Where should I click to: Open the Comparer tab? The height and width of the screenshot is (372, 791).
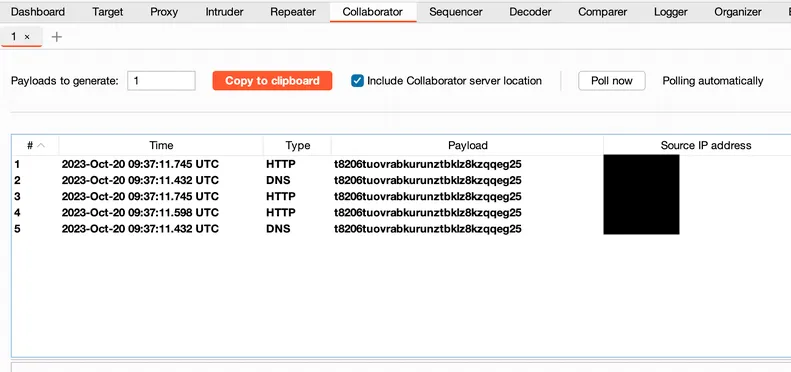point(603,12)
